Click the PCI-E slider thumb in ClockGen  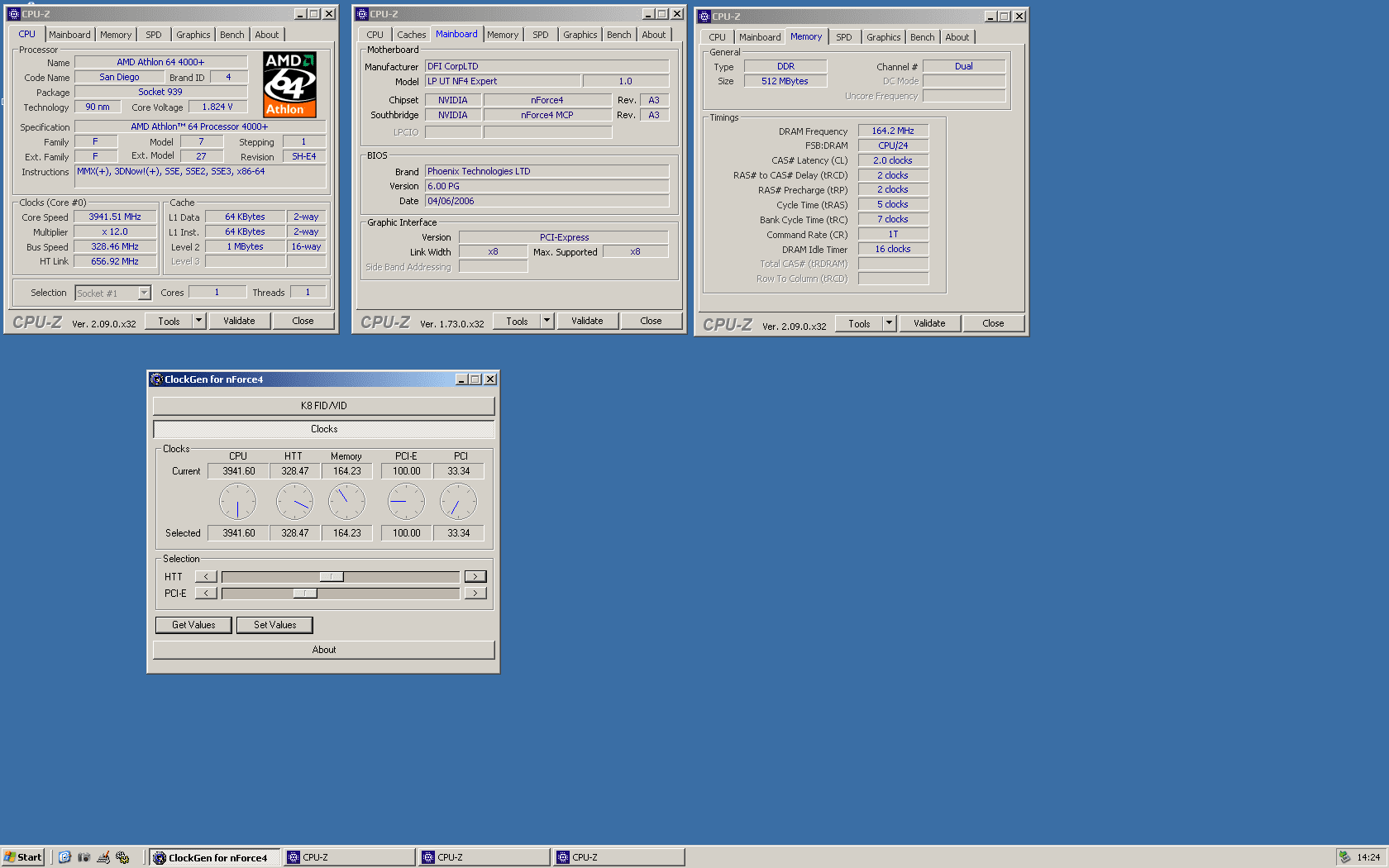[x=305, y=594]
